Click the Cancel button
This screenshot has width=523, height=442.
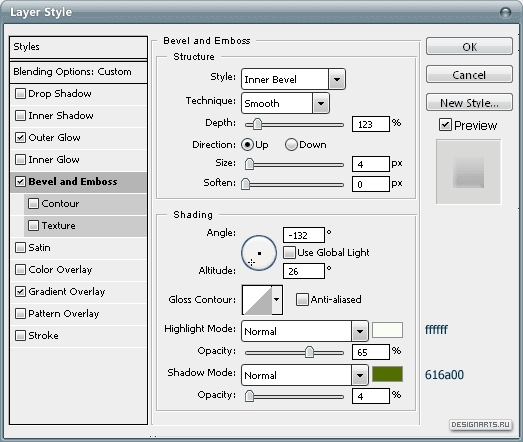coord(469,74)
